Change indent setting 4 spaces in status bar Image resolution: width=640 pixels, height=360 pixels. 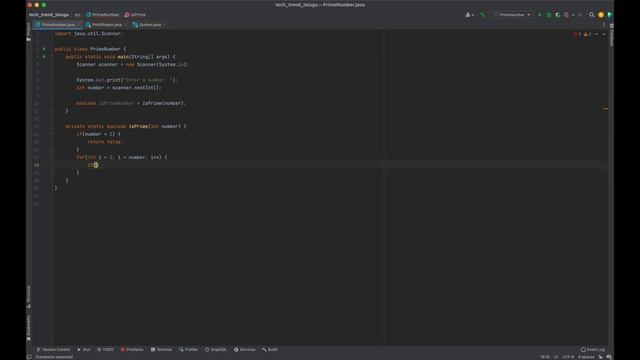[586, 357]
